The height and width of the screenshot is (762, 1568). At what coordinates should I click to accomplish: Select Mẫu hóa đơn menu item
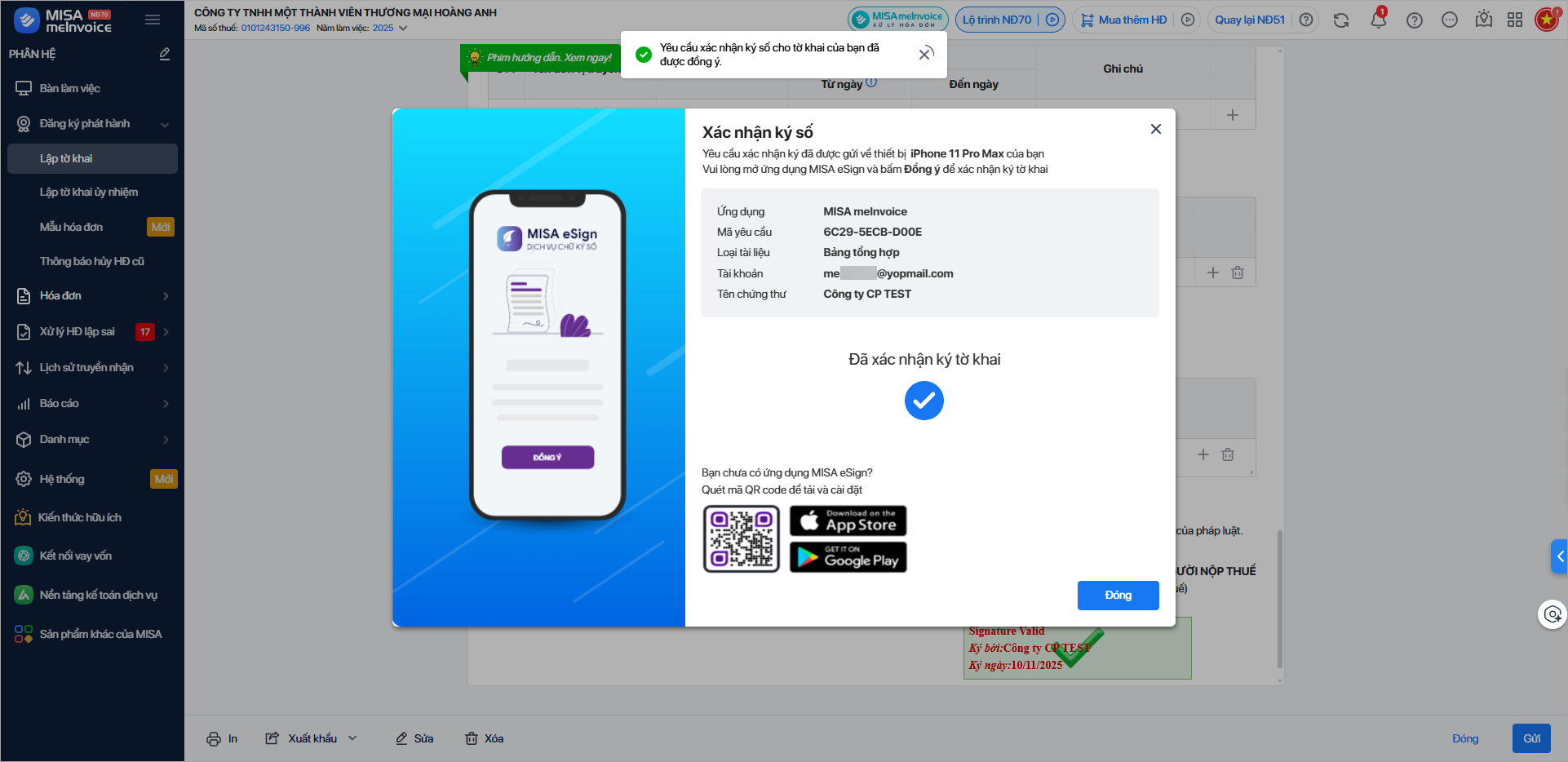72,227
